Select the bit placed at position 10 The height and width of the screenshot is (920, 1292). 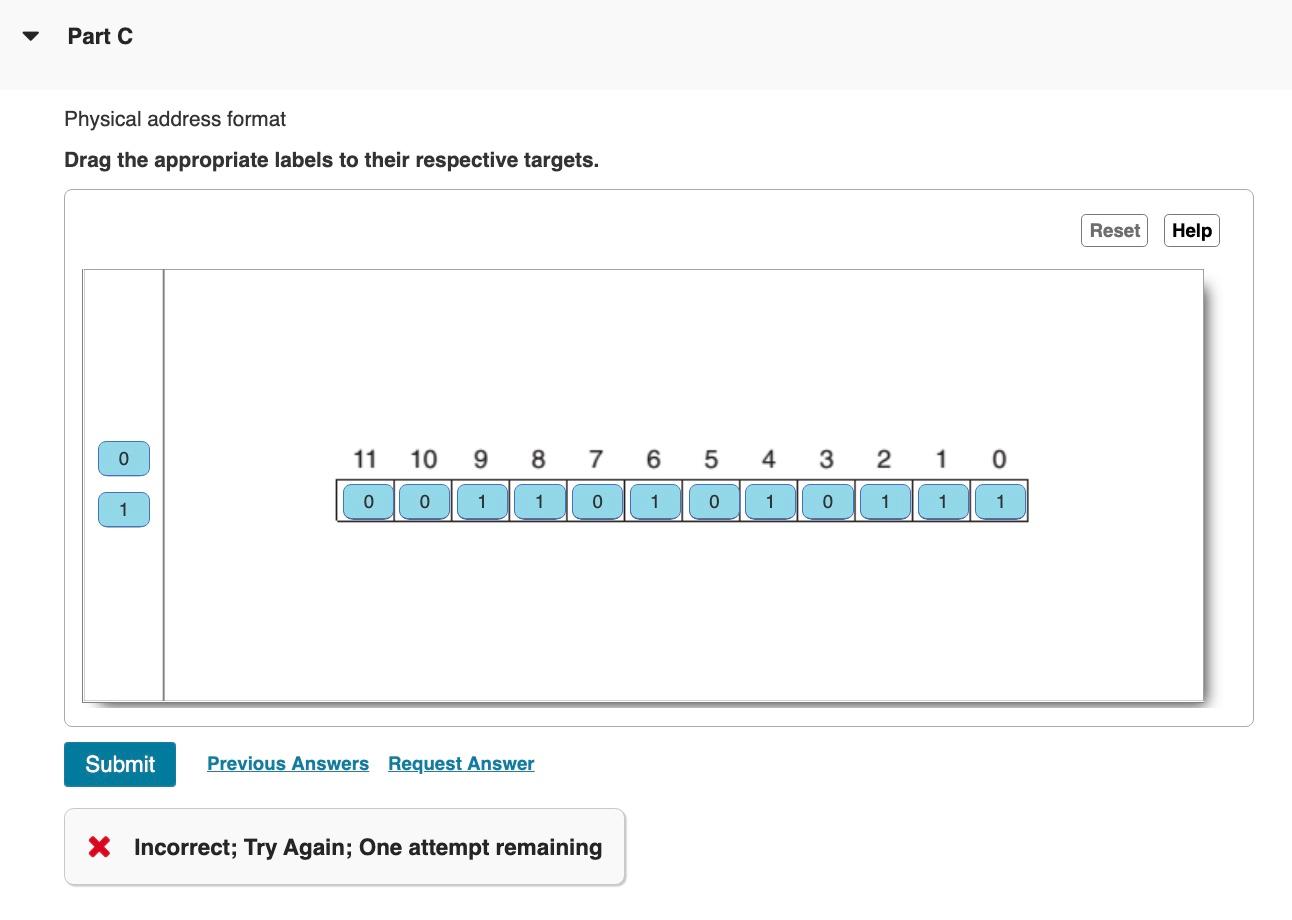[424, 501]
